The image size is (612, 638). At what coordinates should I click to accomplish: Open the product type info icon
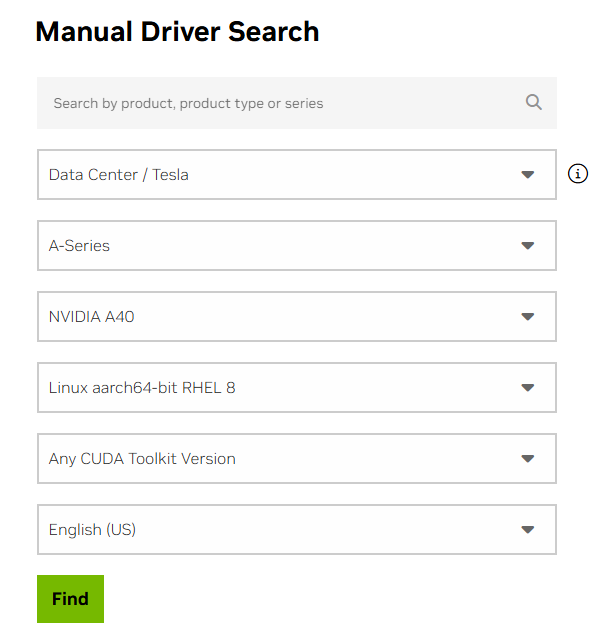[577, 174]
